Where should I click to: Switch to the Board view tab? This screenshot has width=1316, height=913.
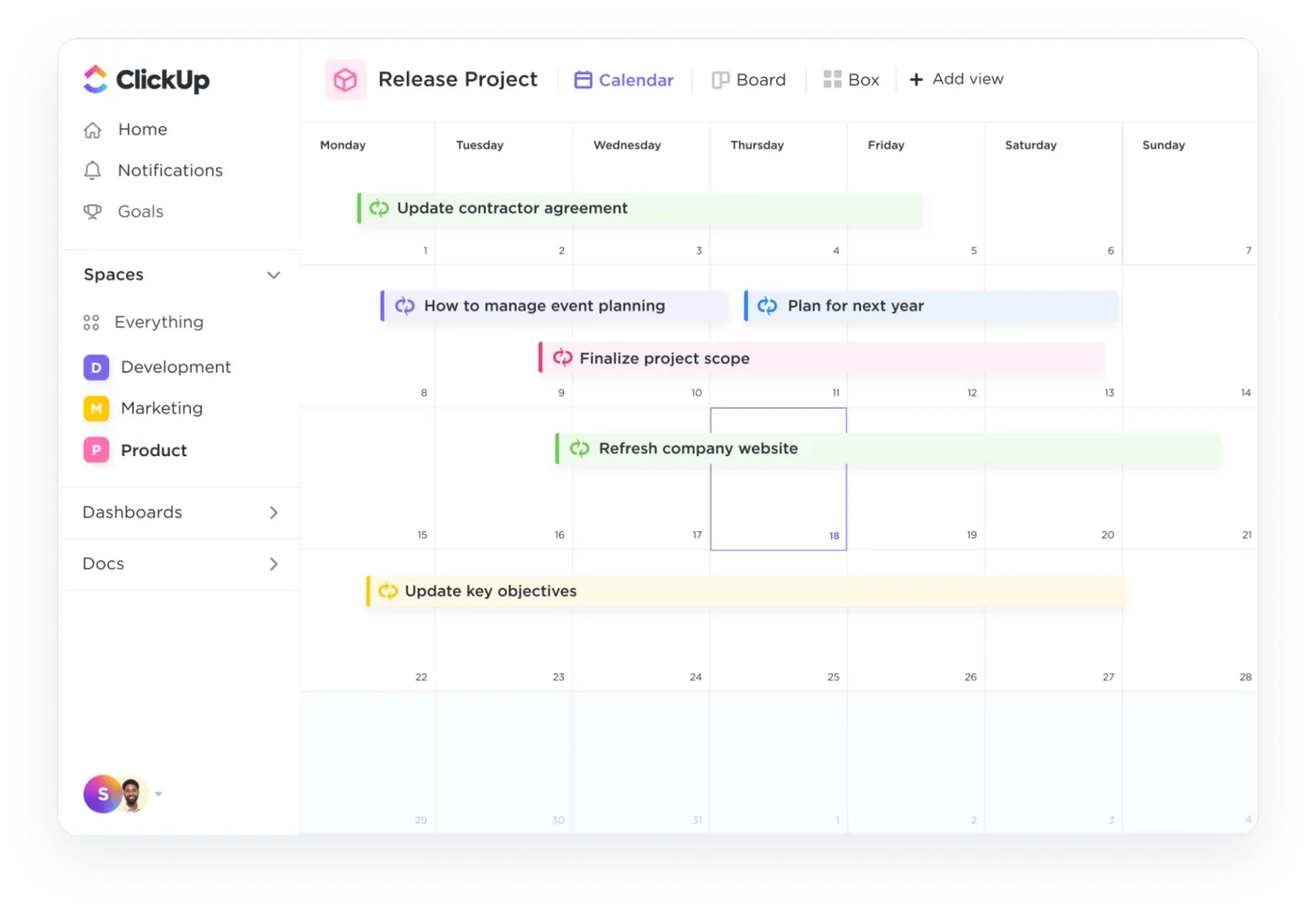[x=748, y=80]
